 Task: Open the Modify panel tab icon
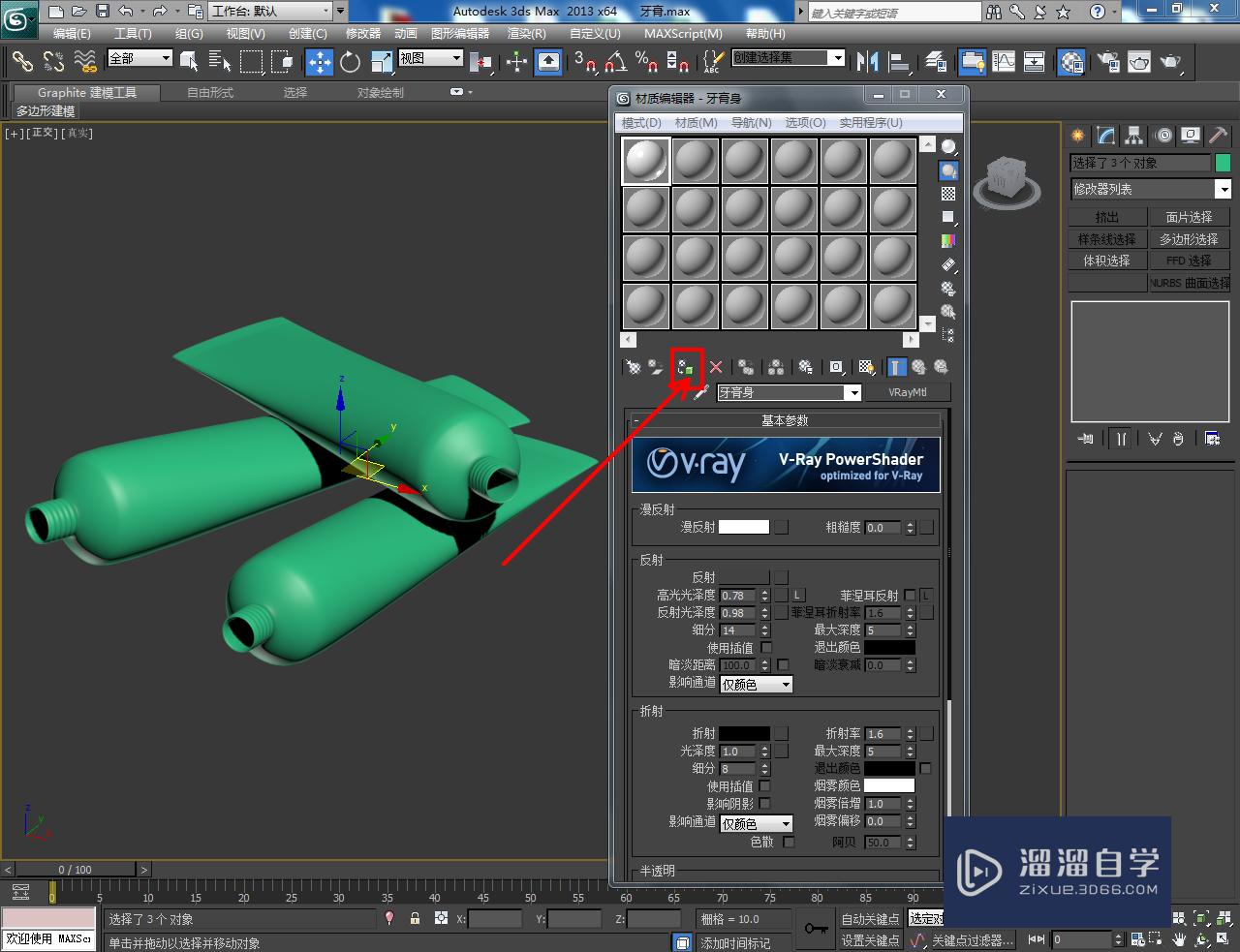click(x=1105, y=136)
